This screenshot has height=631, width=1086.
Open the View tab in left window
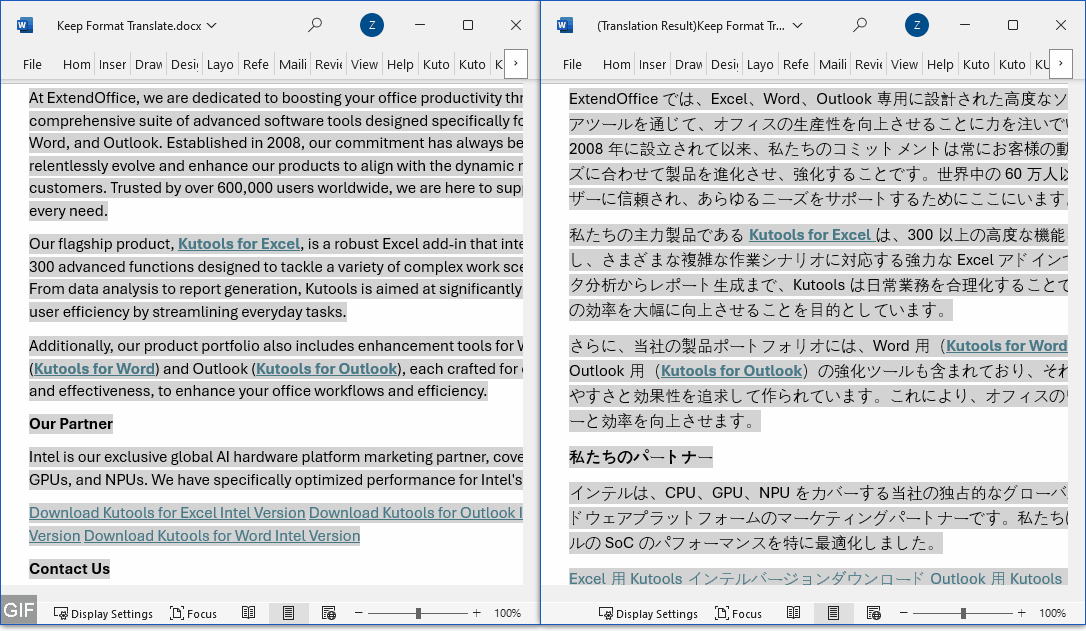pyautogui.click(x=364, y=64)
